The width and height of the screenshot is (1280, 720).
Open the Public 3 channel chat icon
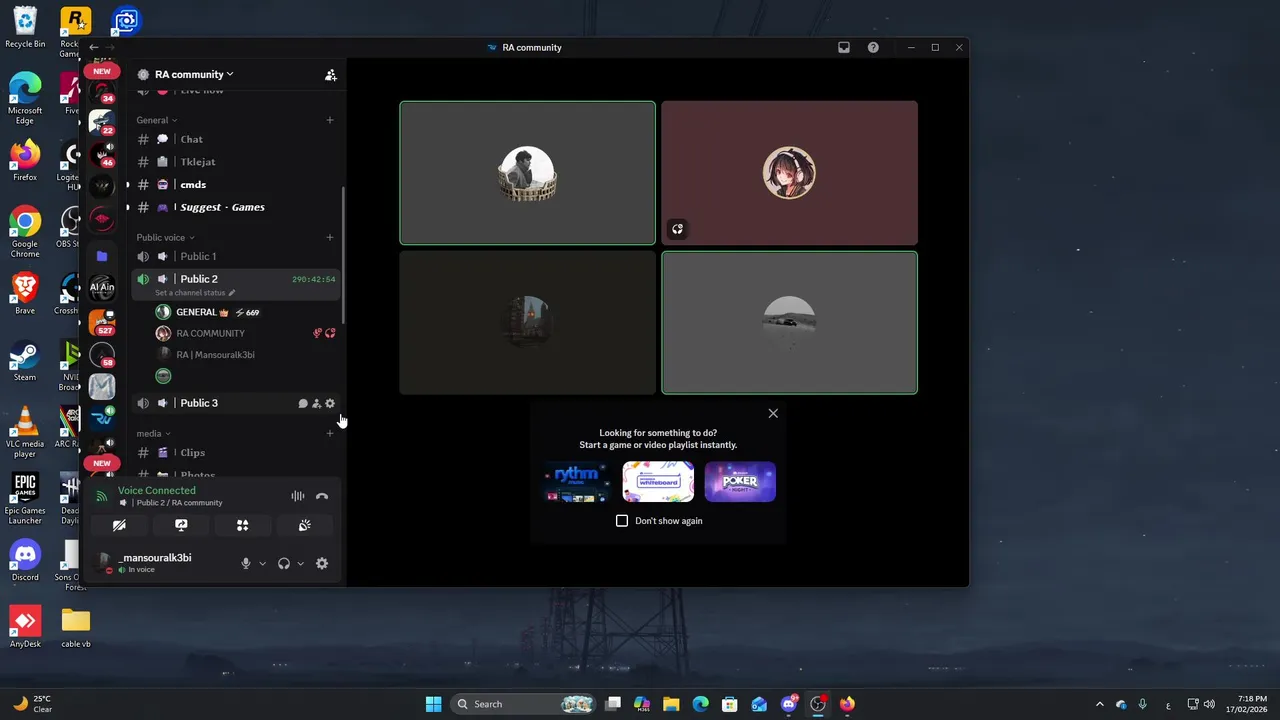point(303,404)
